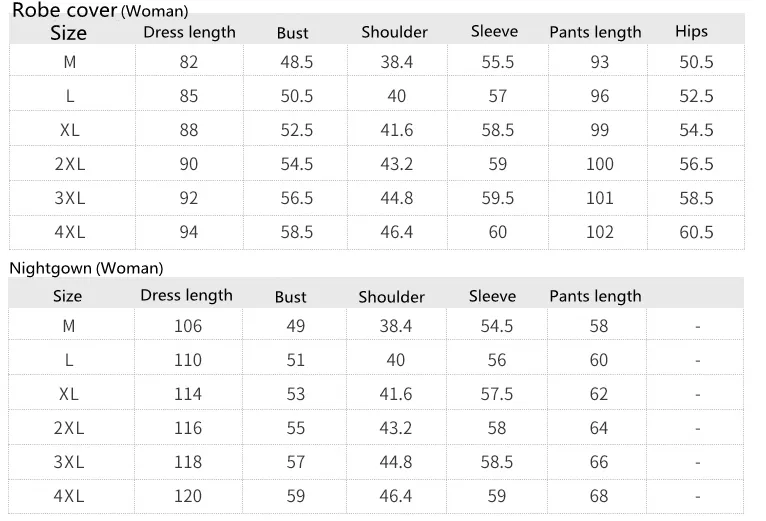Click the "Robe cover (Woman)" table title
The height and width of the screenshot is (521, 766).
[x=99, y=11]
